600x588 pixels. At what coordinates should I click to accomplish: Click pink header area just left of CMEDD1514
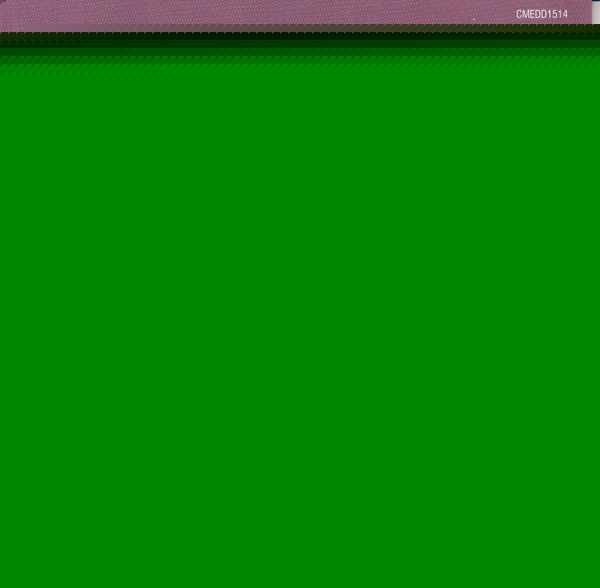[495, 14]
